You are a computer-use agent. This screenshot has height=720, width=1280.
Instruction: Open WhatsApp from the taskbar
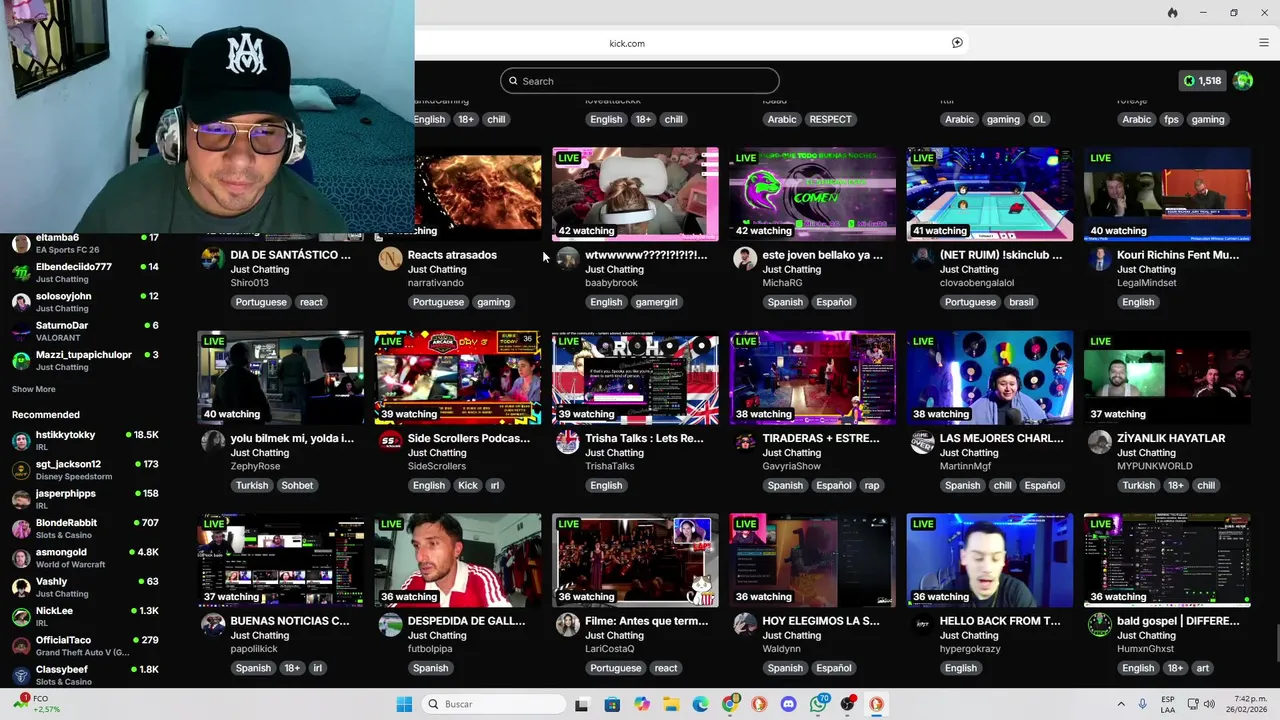[x=819, y=704]
